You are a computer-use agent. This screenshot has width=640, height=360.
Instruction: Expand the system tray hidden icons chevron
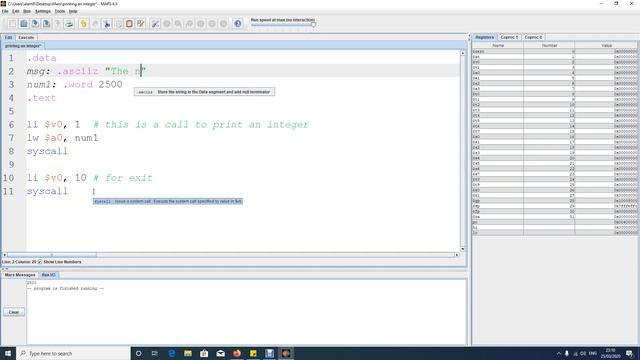pyautogui.click(x=559, y=353)
